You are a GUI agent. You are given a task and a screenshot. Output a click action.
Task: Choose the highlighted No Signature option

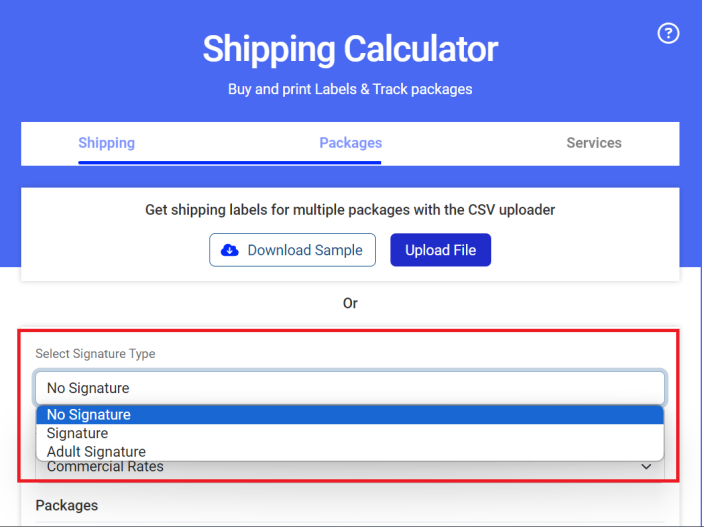350,415
